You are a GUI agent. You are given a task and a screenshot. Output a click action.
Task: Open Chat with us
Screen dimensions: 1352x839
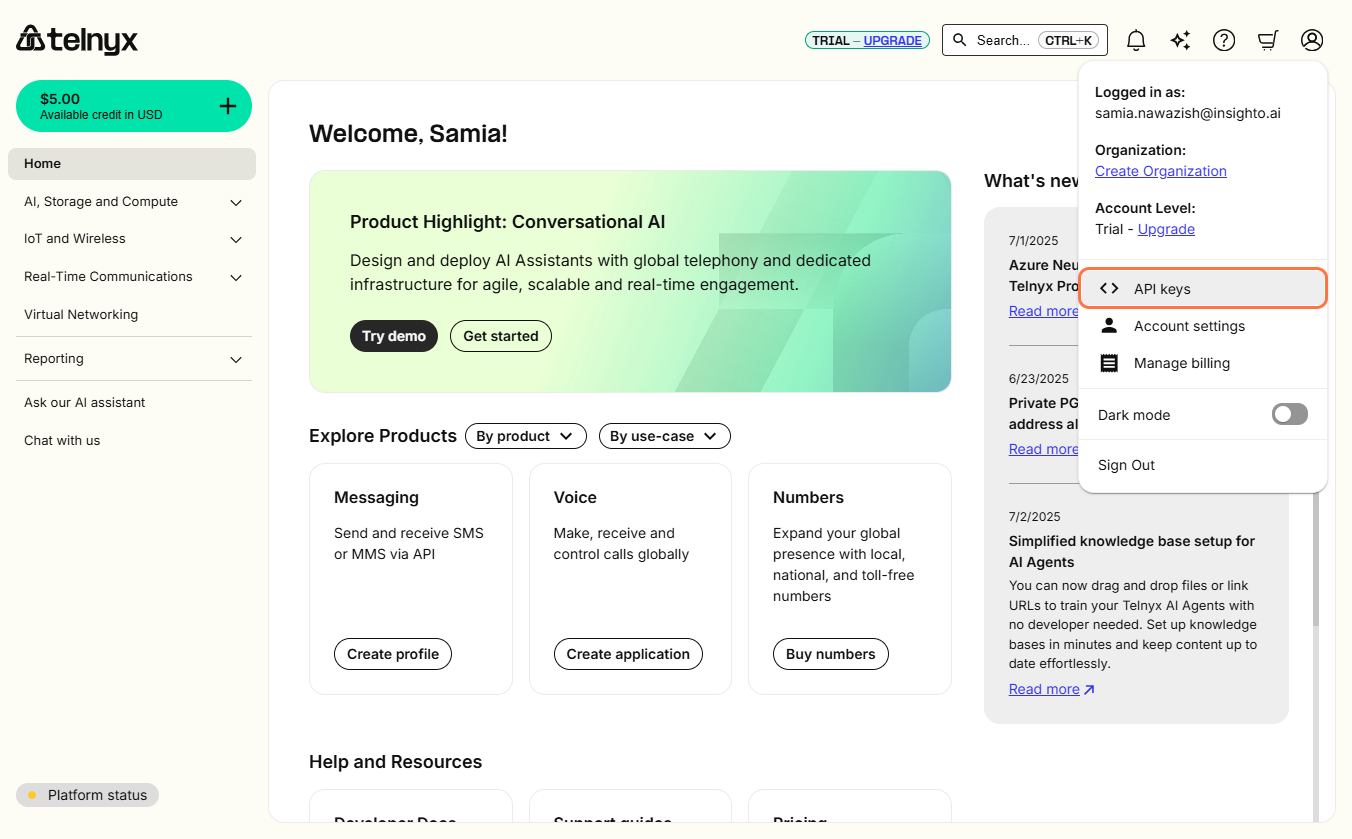62,440
